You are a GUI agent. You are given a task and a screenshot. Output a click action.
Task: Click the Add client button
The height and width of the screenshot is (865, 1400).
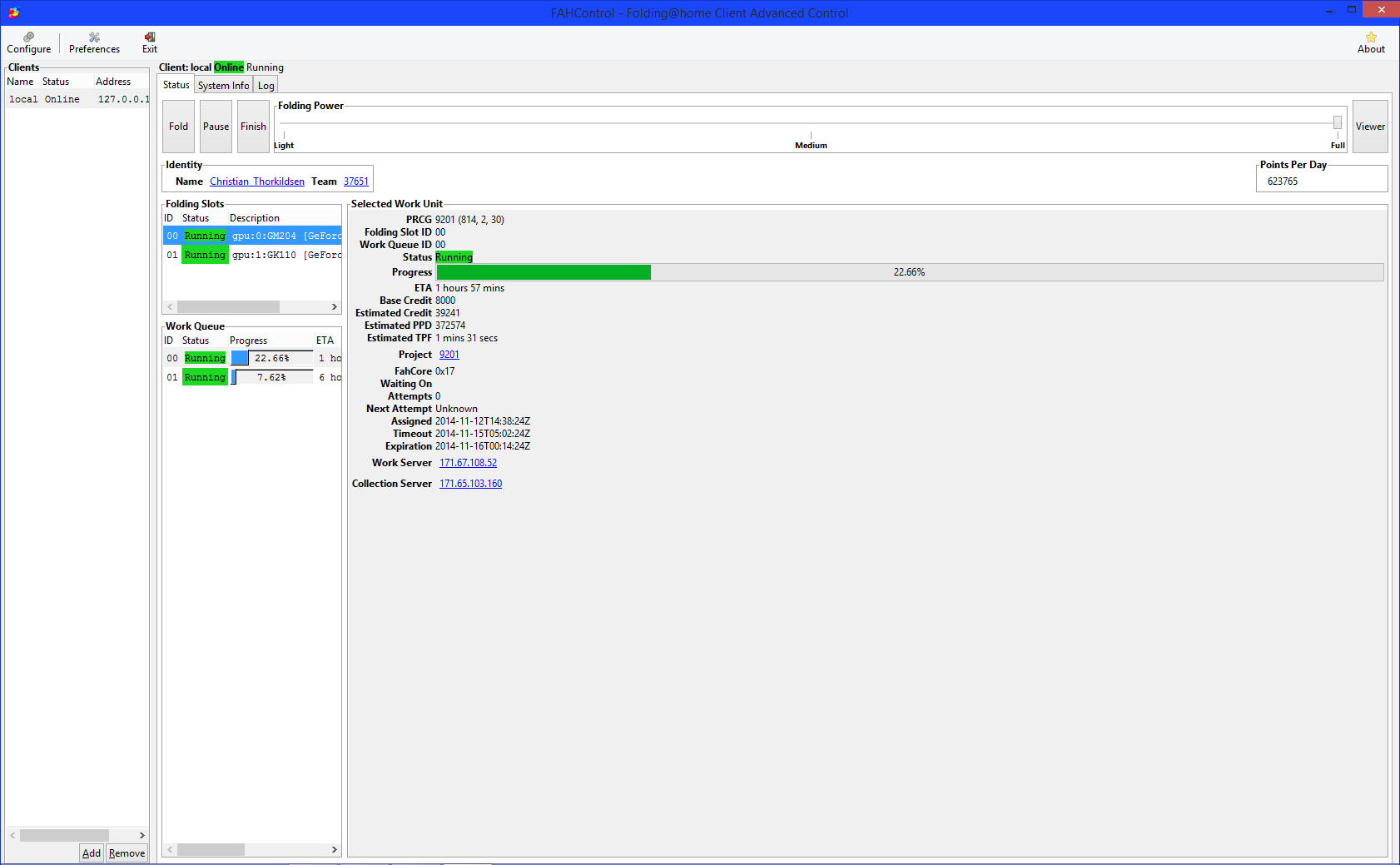[92, 853]
